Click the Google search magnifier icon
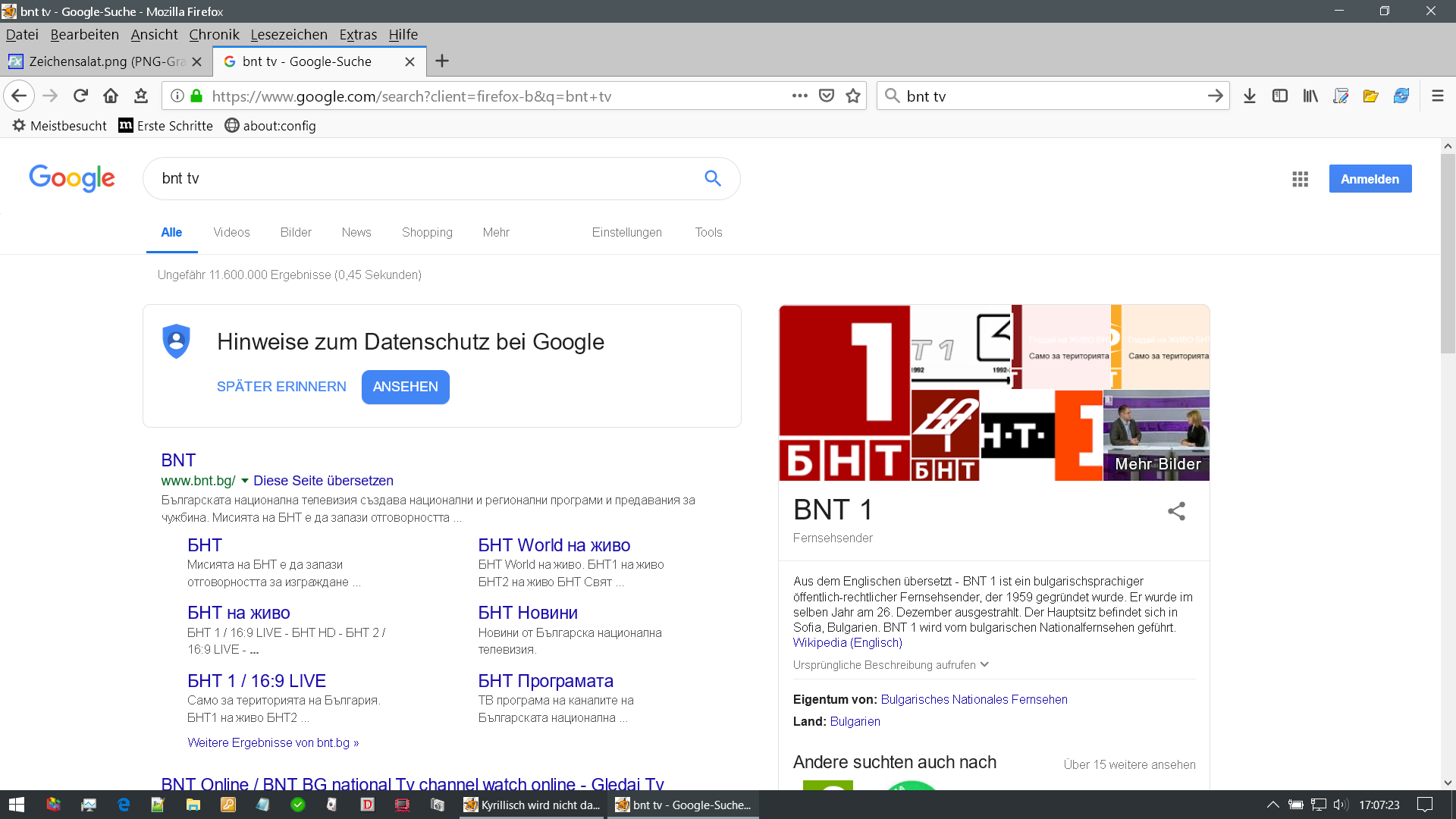The width and height of the screenshot is (1456, 819). click(x=712, y=178)
